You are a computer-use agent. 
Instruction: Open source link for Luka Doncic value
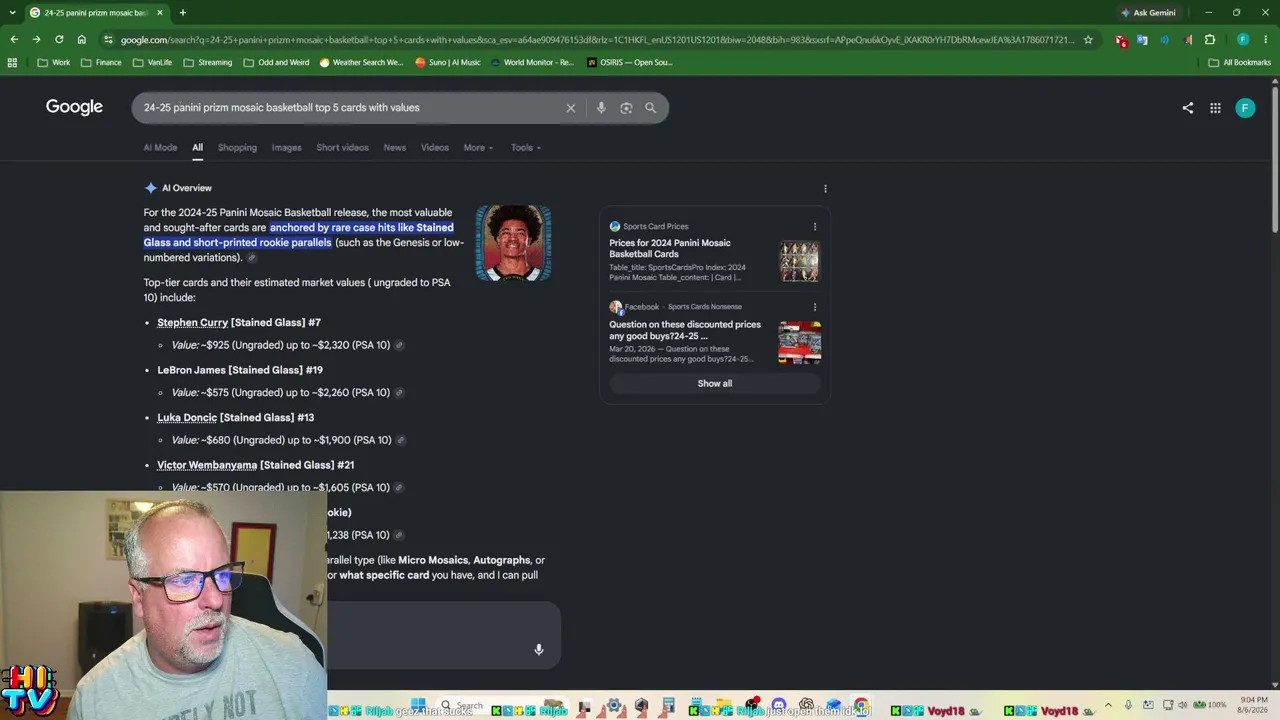tap(401, 440)
